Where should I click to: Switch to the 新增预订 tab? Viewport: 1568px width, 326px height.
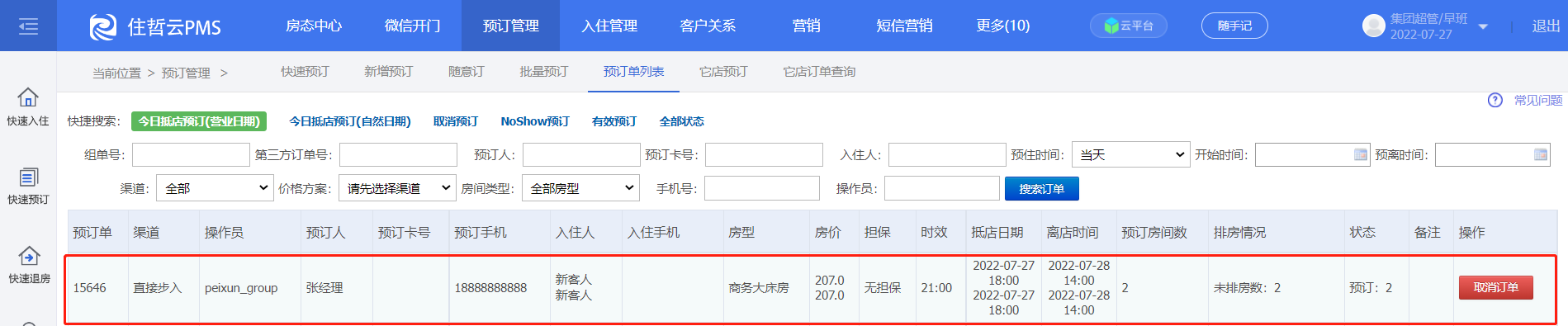[388, 72]
